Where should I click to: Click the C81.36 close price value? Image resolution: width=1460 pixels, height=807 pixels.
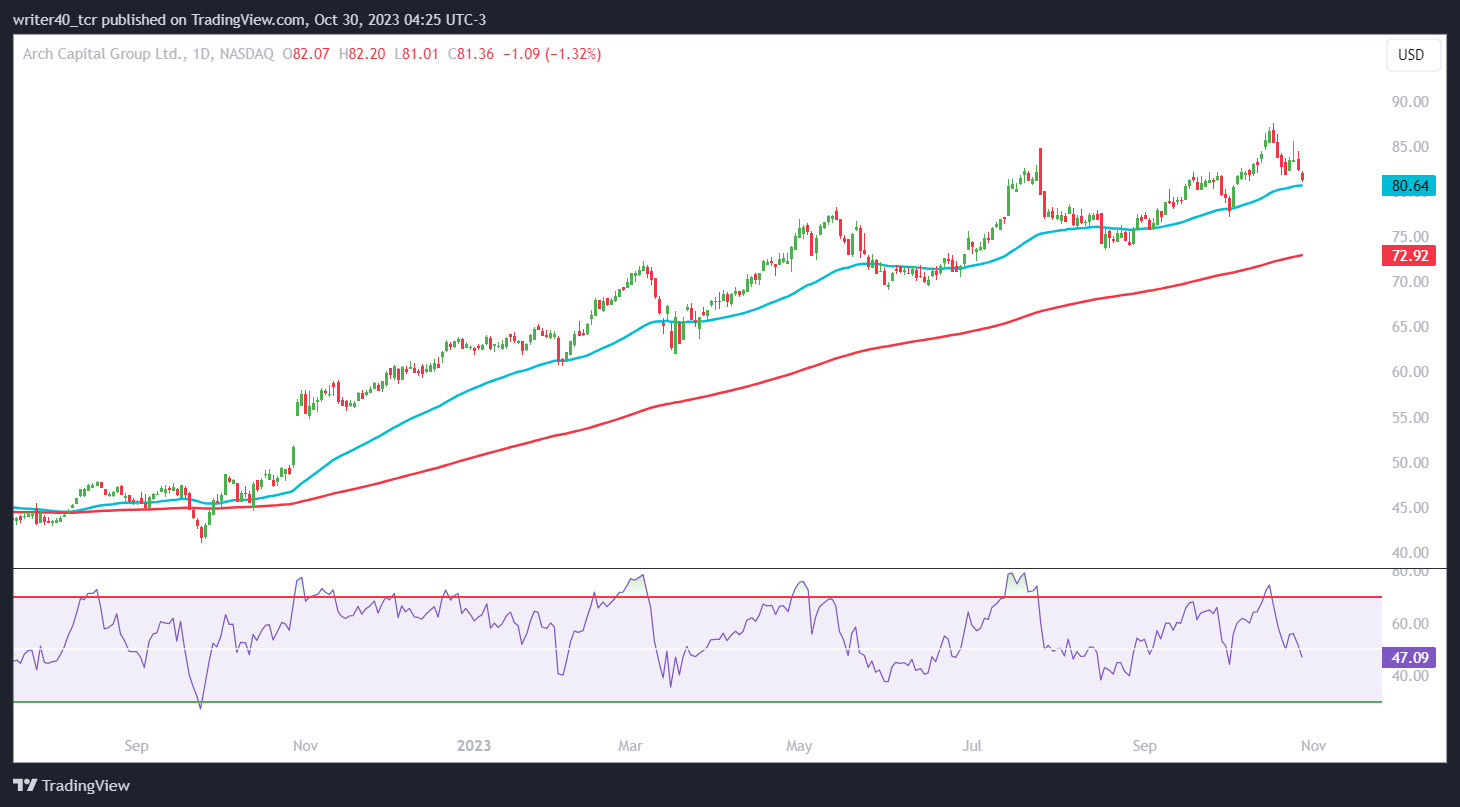click(x=470, y=54)
